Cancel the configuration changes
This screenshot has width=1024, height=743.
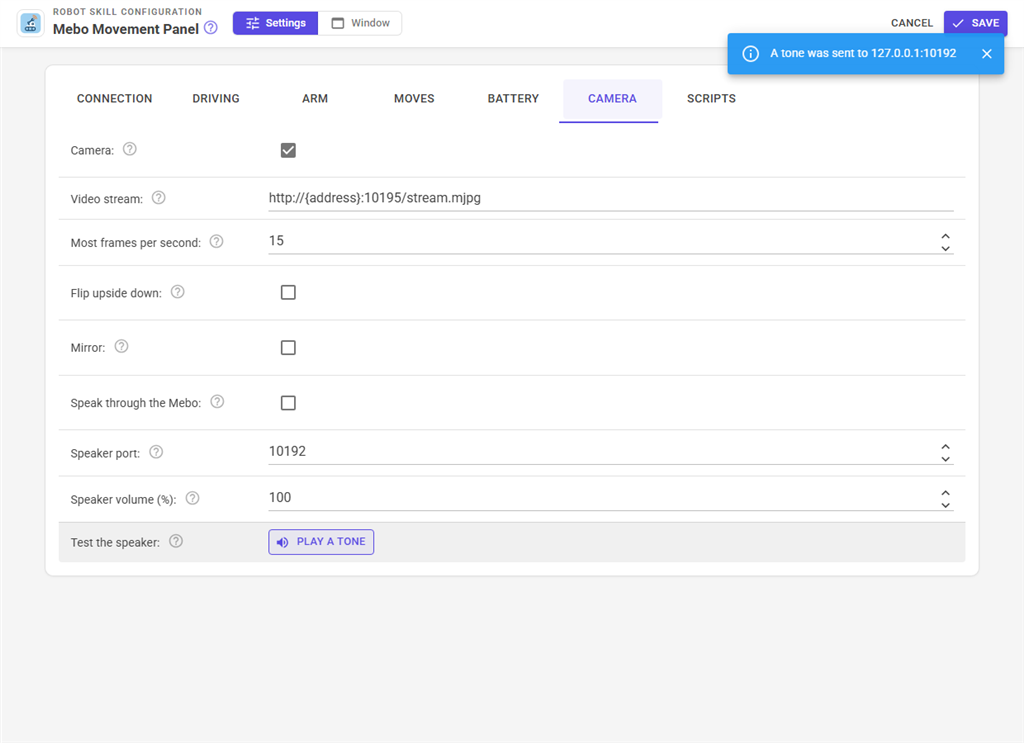pos(912,23)
